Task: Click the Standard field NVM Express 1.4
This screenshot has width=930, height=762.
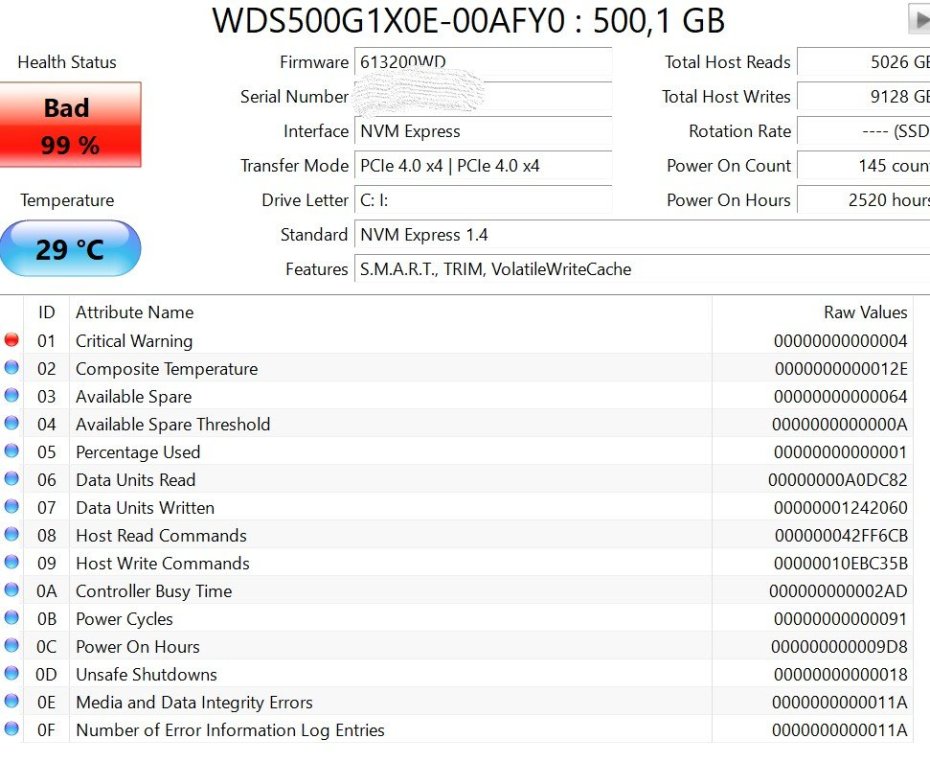Action: tap(642, 235)
